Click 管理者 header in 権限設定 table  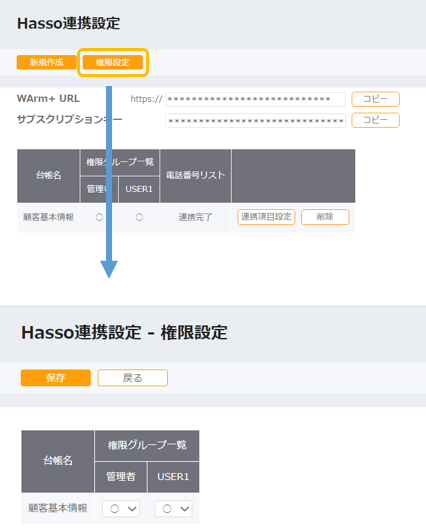[x=121, y=477]
